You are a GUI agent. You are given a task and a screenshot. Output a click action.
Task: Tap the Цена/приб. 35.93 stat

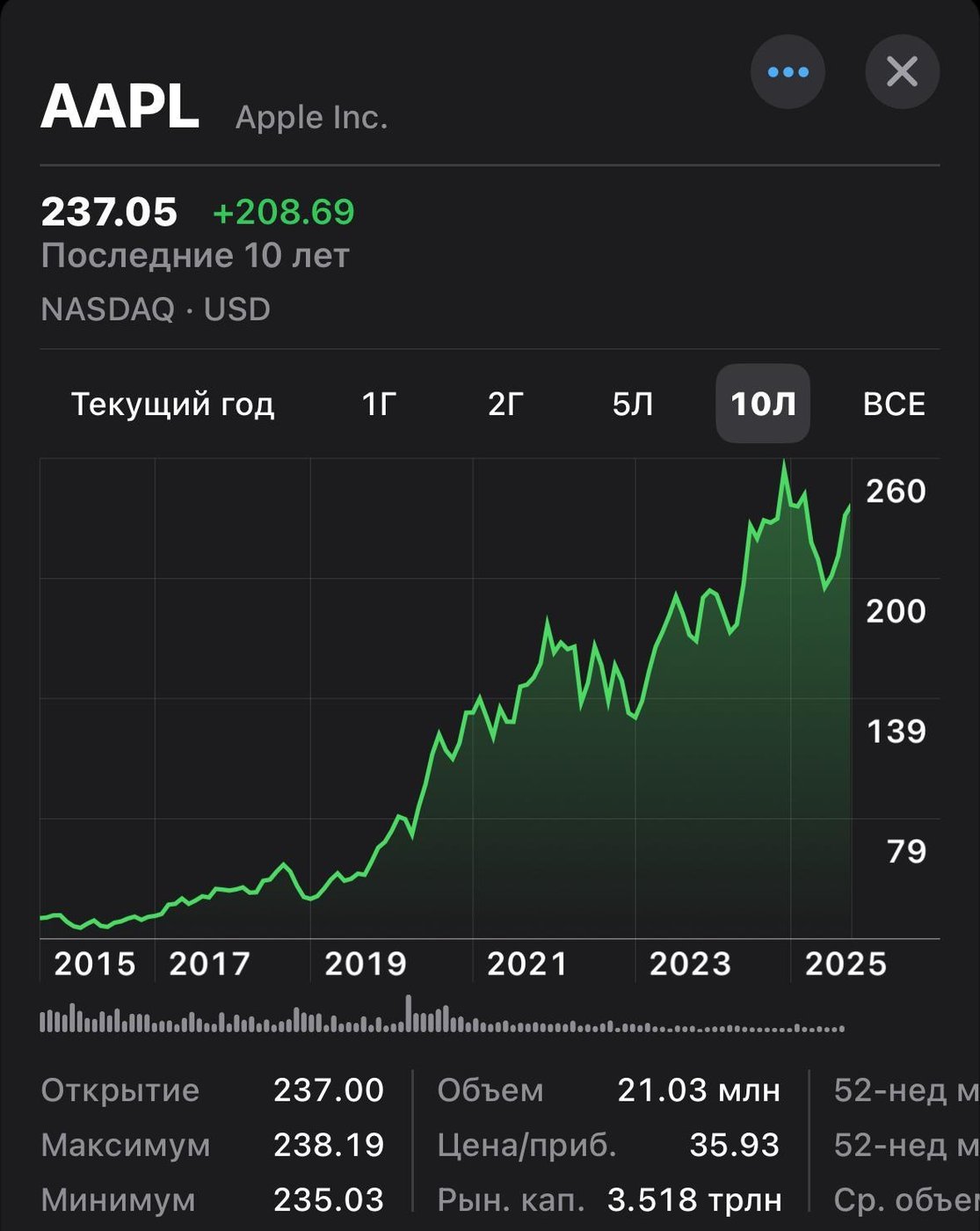[x=608, y=1145]
